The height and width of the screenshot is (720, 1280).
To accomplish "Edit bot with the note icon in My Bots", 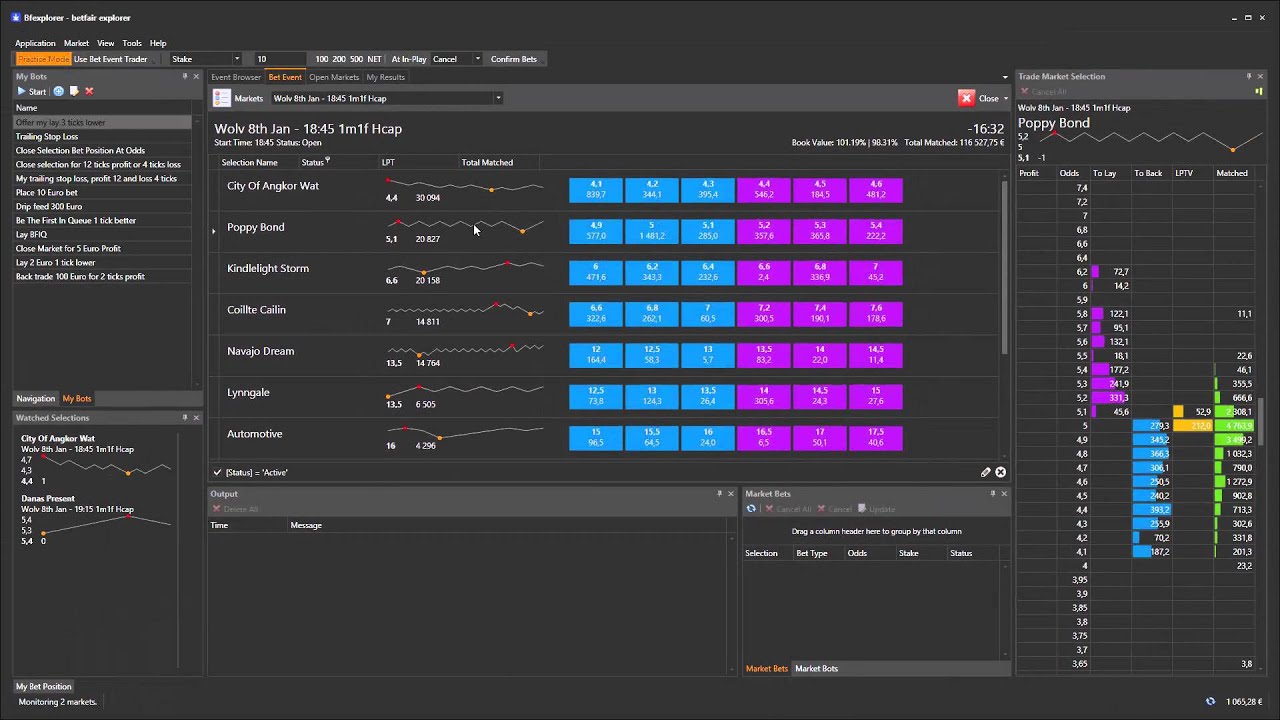I will [x=74, y=91].
